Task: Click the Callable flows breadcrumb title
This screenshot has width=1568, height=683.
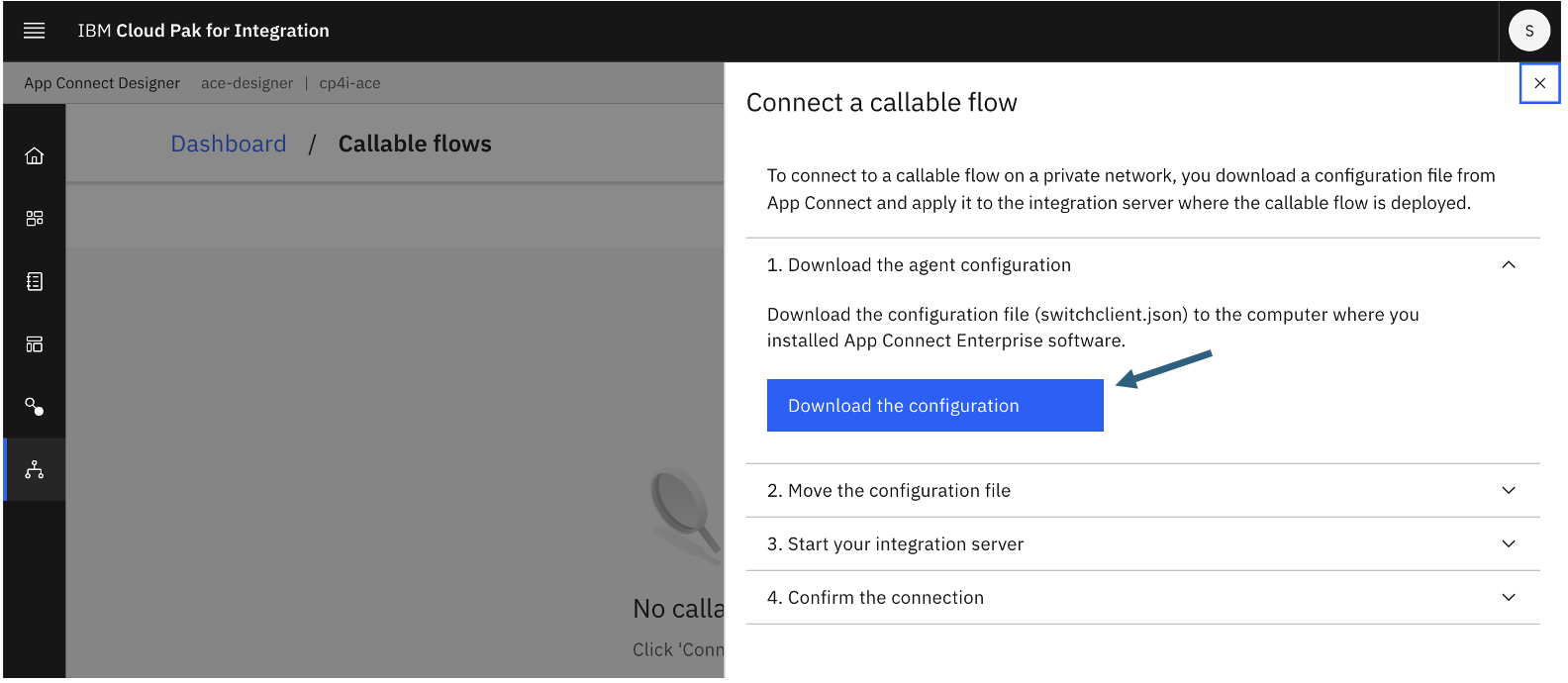Action: 415,145
